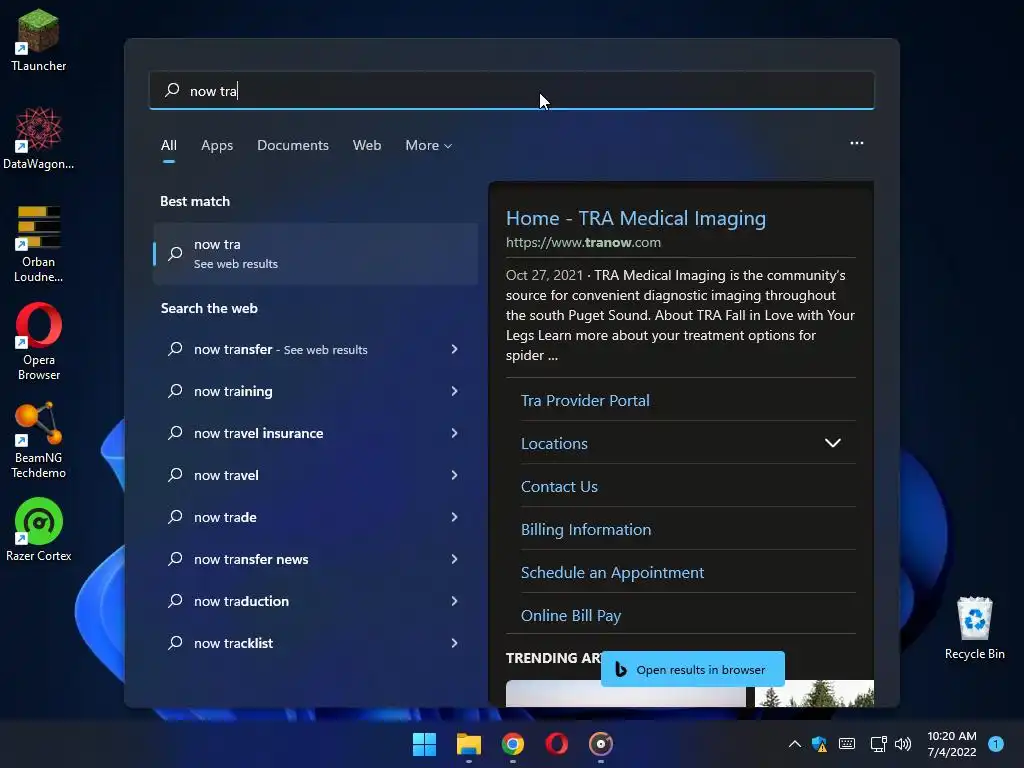This screenshot has height=768, width=1024.
Task: Open Schedule an Appointment link
Action: point(612,573)
